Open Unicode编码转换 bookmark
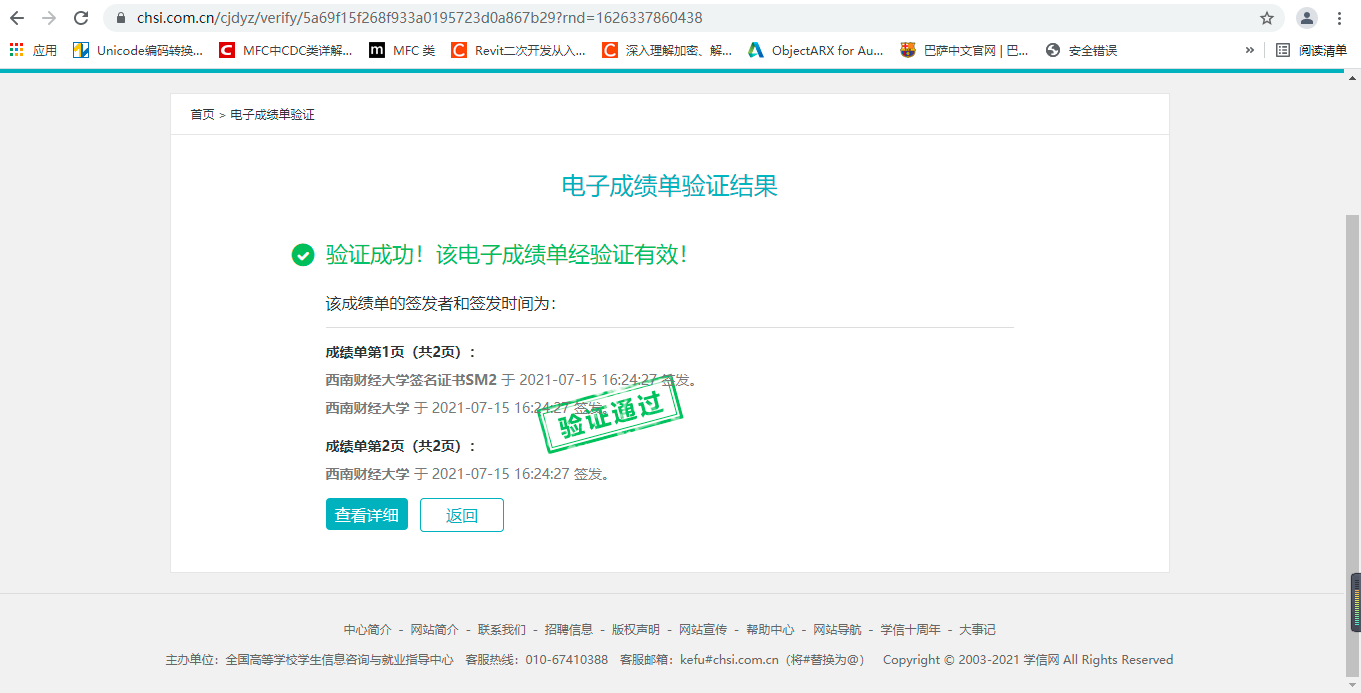The height and width of the screenshot is (693, 1361). coord(138,50)
